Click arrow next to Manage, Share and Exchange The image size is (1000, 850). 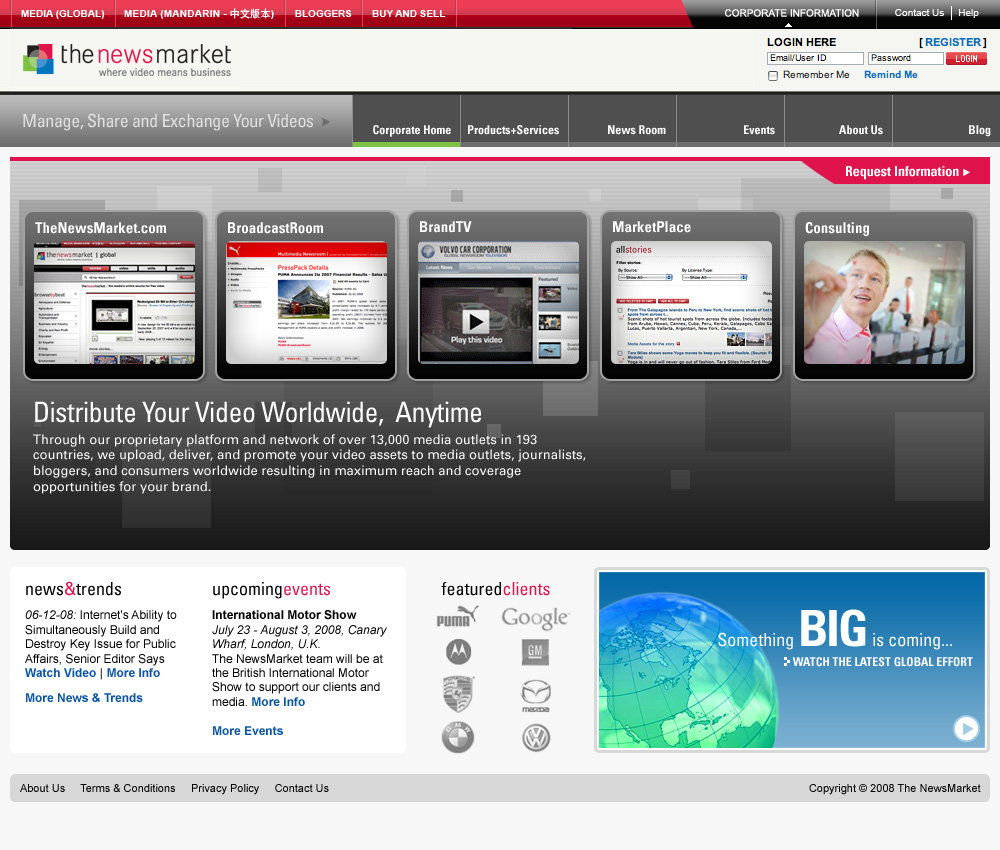326,121
